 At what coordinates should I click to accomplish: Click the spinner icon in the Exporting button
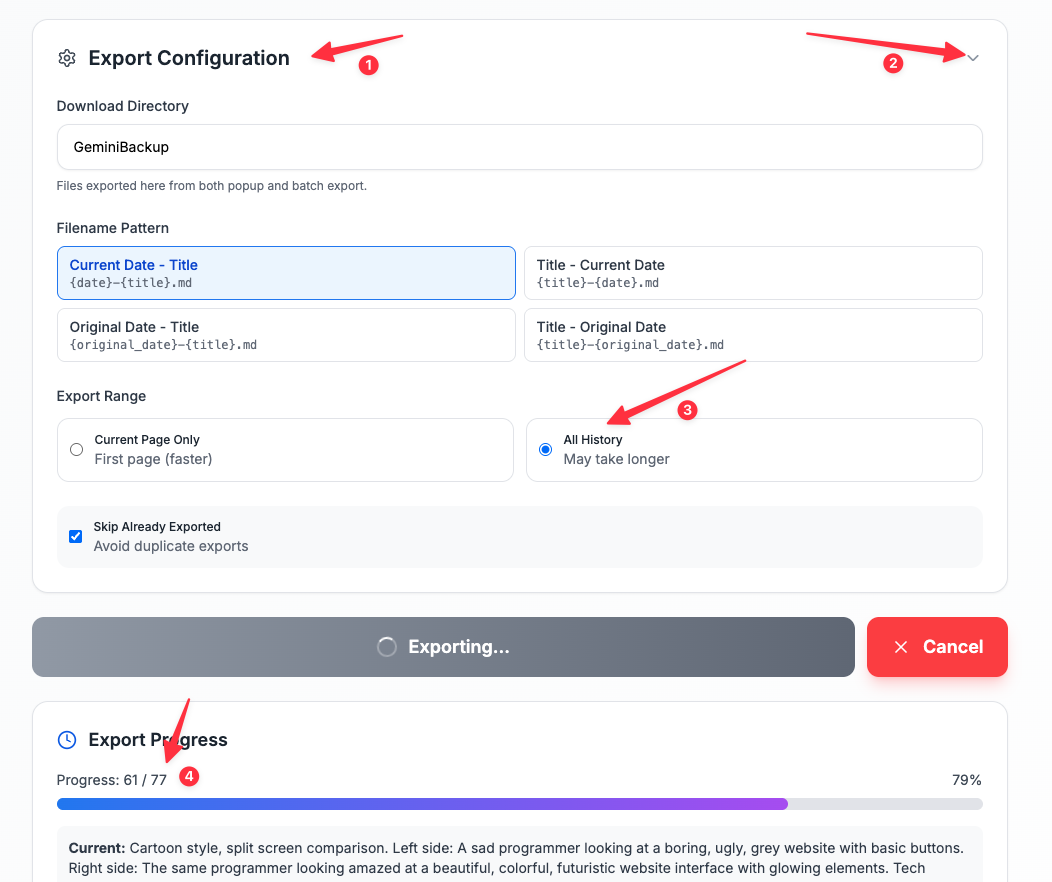[x=387, y=646]
